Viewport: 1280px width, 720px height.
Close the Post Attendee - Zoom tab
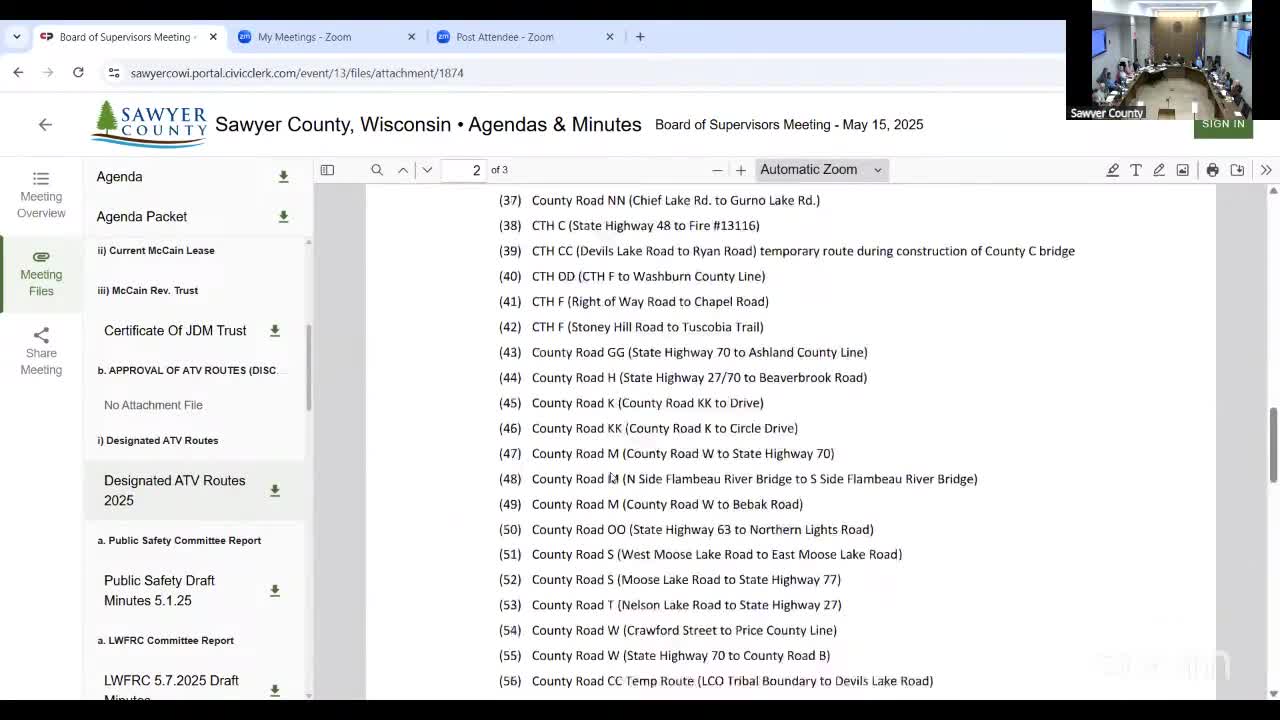[609, 37]
